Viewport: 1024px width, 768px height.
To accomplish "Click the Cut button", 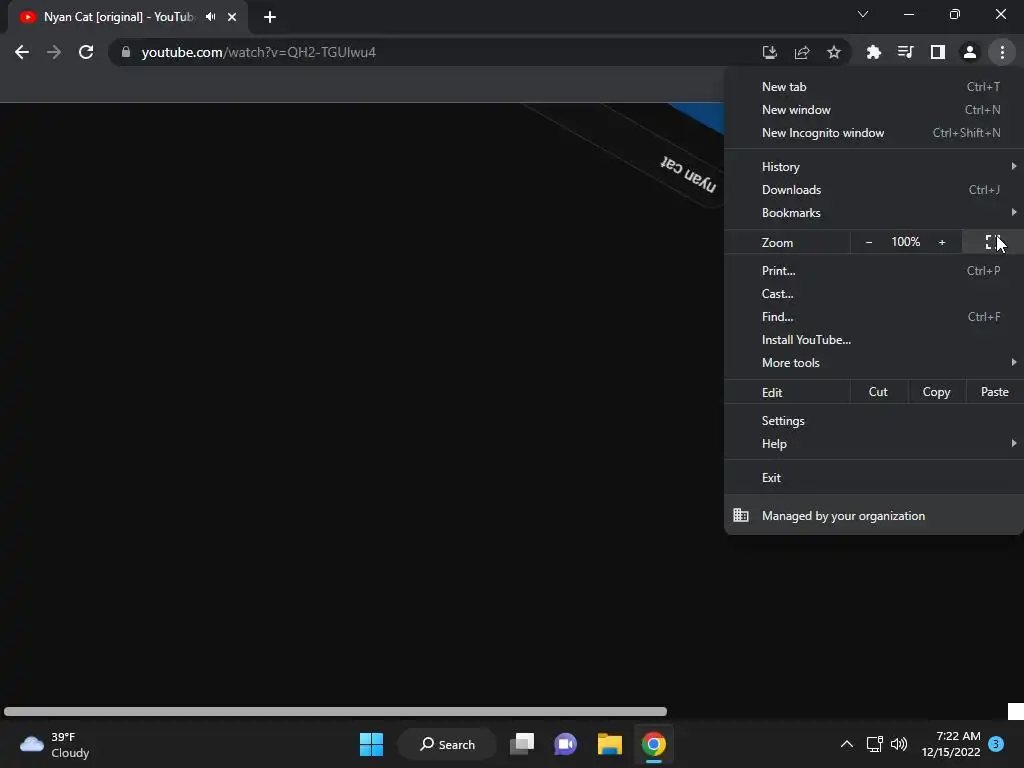I will point(878,392).
